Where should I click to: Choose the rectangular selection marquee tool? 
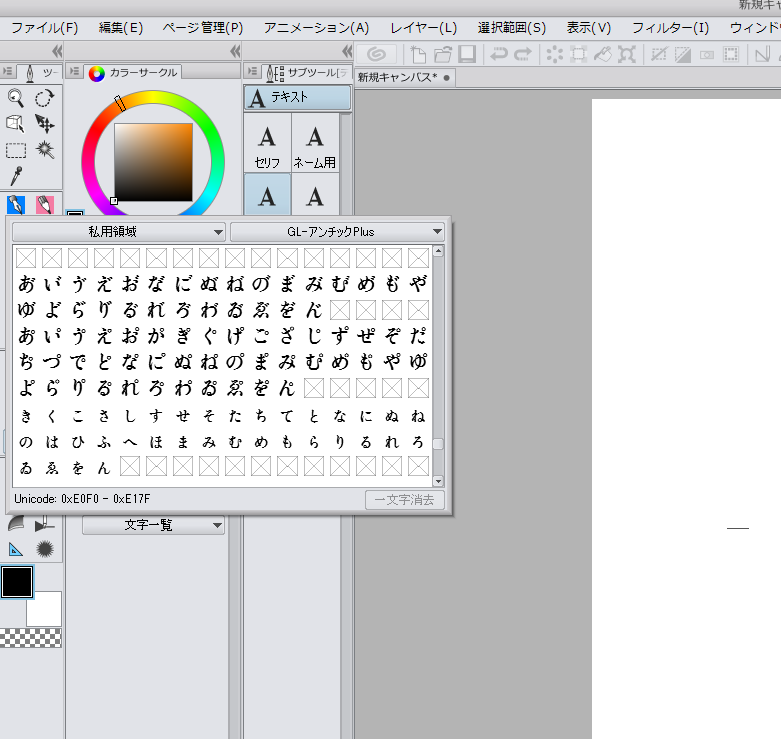tap(16, 150)
